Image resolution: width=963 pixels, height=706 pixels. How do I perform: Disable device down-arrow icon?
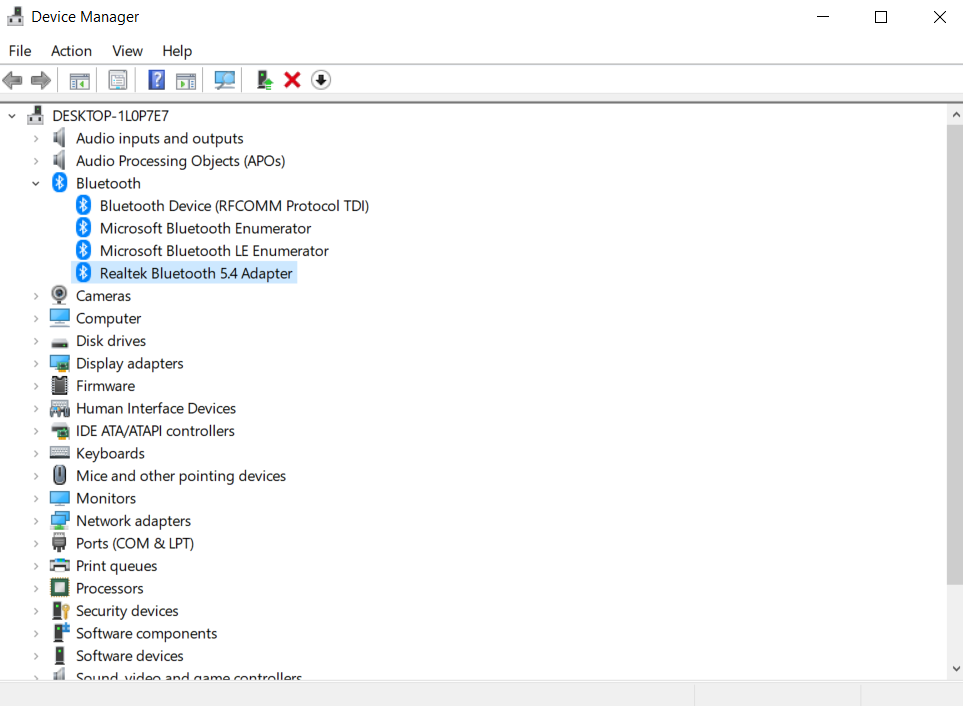pyautogui.click(x=321, y=80)
